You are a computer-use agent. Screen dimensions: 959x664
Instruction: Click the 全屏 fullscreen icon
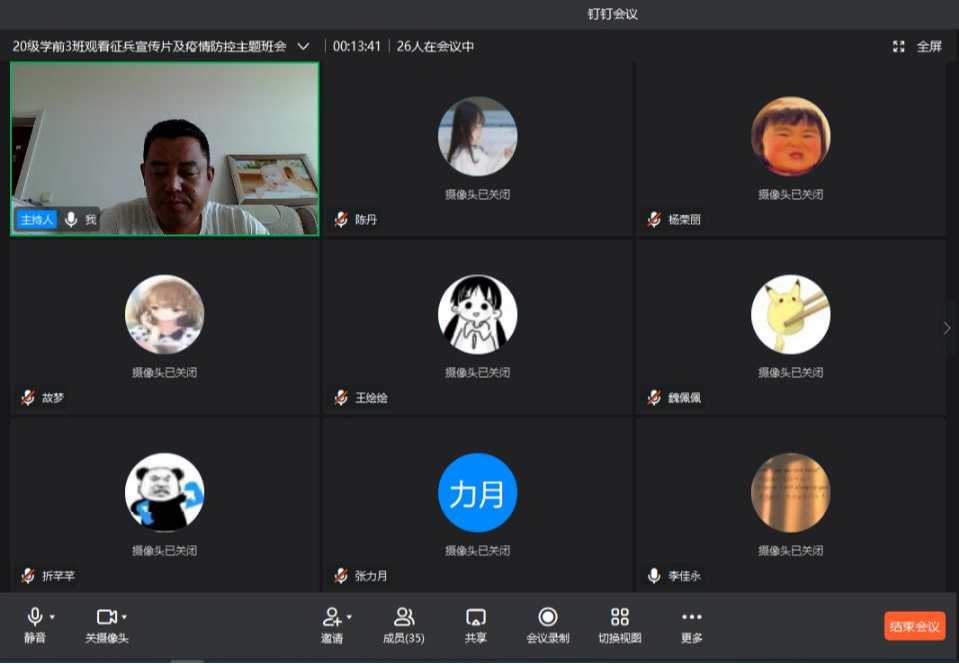coord(899,46)
